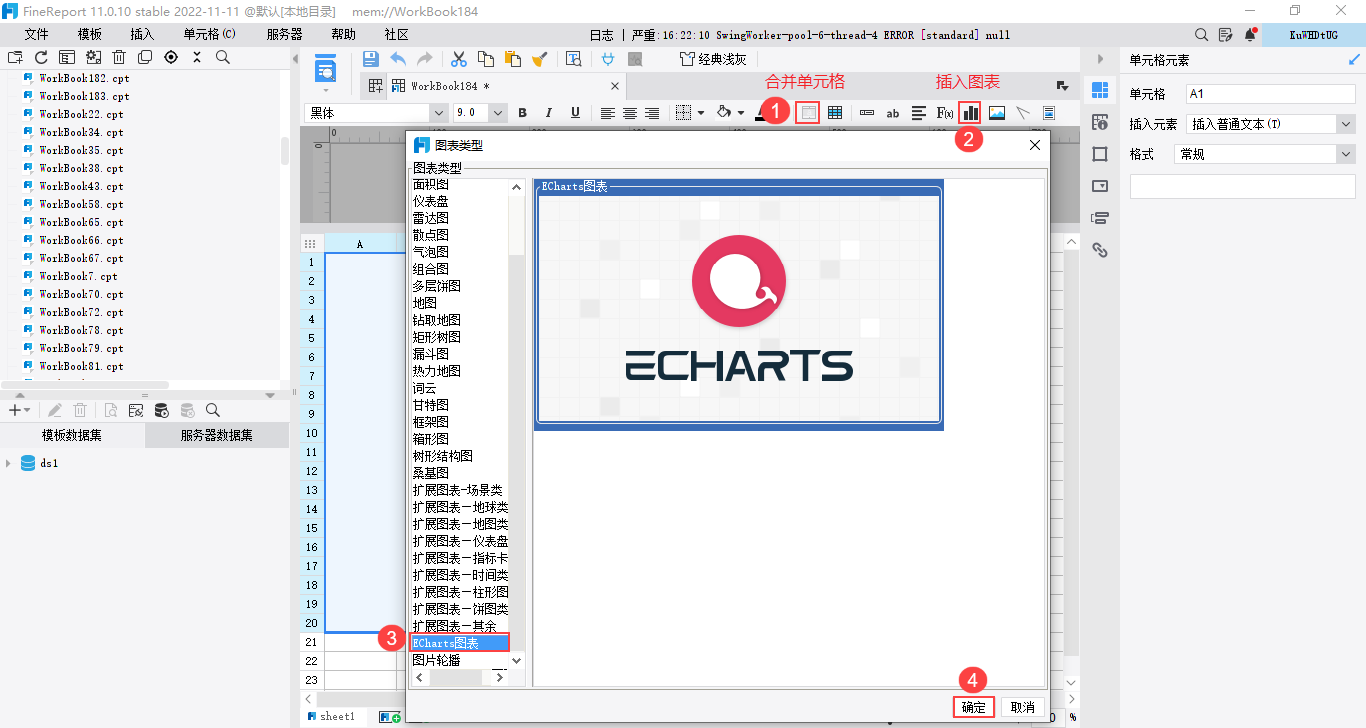Click the Insert Image icon in toolbar
The image size is (1366, 728).
tap(997, 113)
